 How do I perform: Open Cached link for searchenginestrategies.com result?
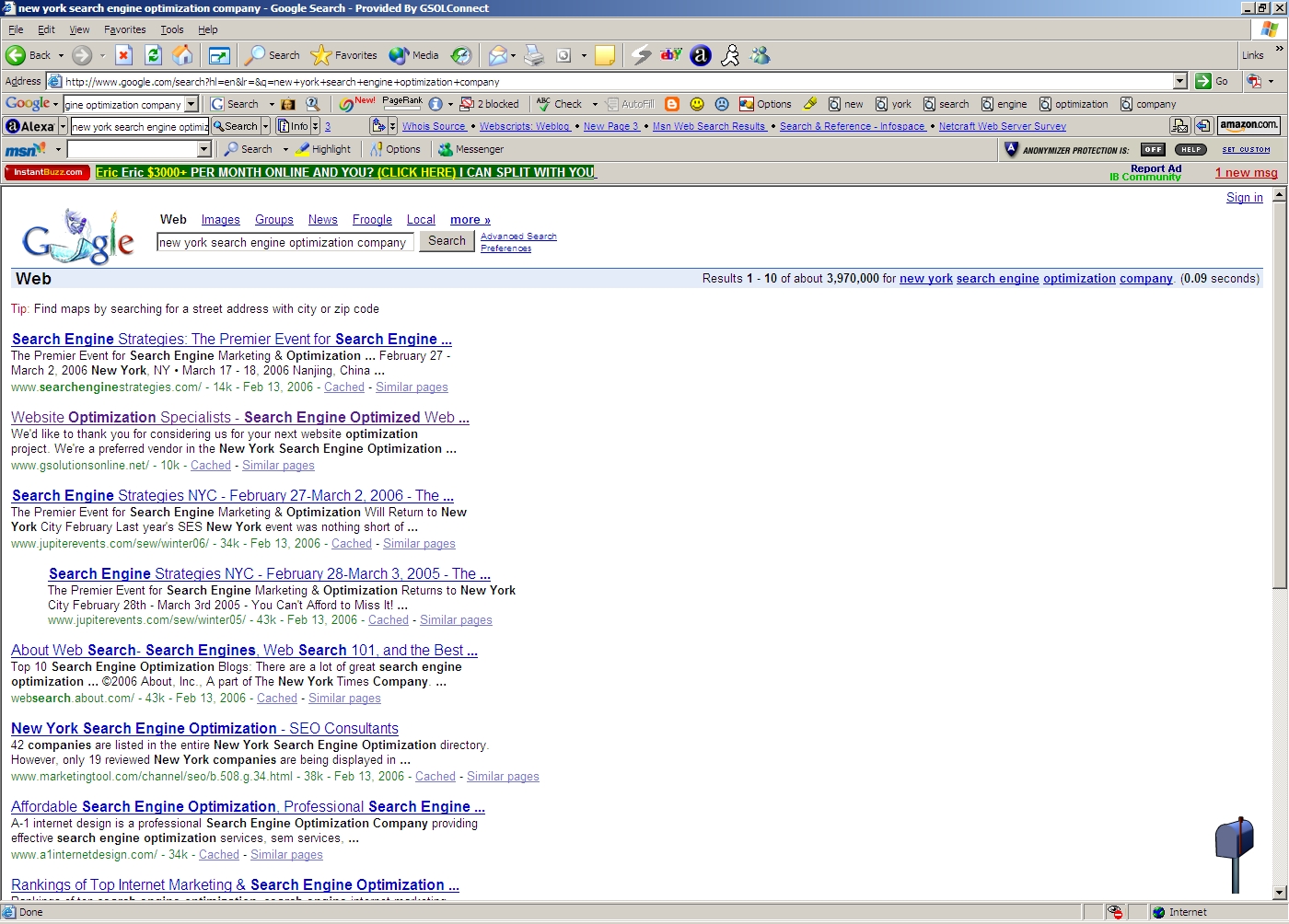click(344, 387)
